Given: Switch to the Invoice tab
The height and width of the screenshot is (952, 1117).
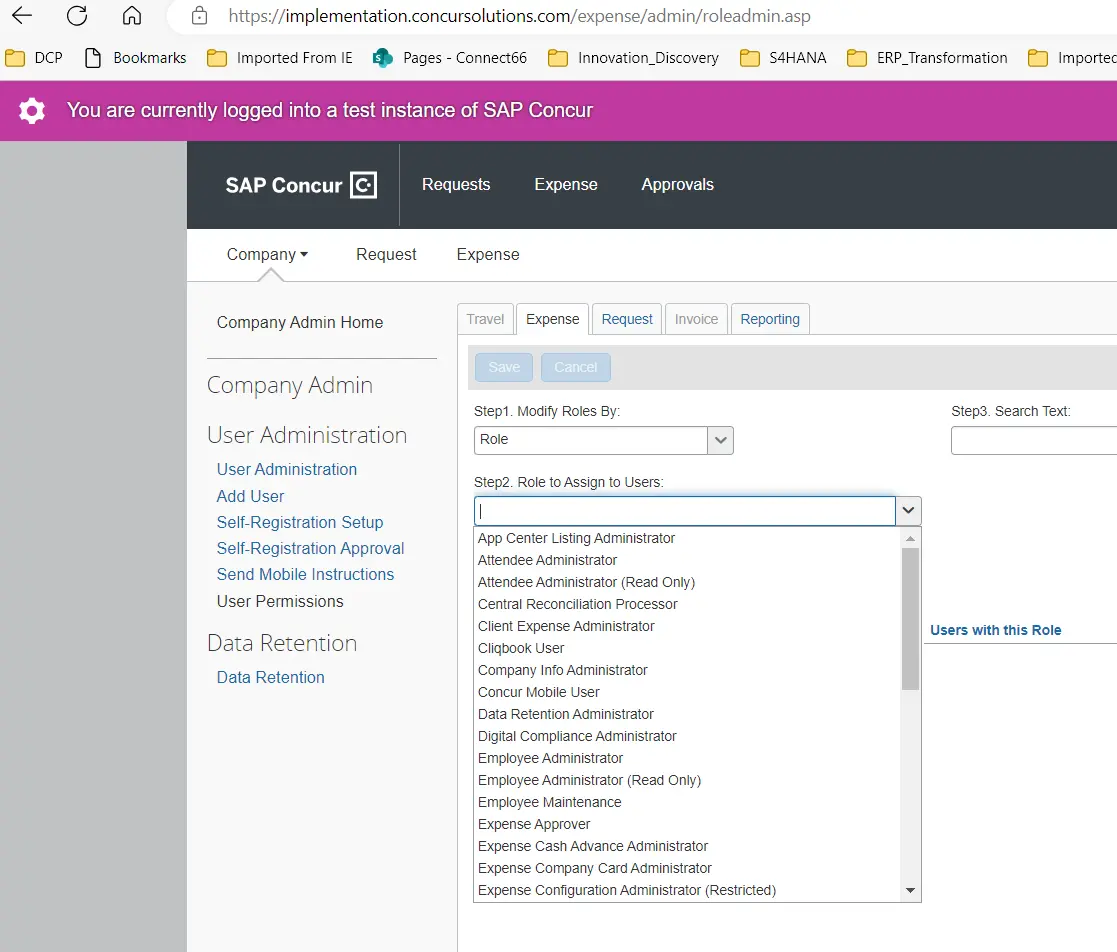Looking at the screenshot, I should (696, 319).
